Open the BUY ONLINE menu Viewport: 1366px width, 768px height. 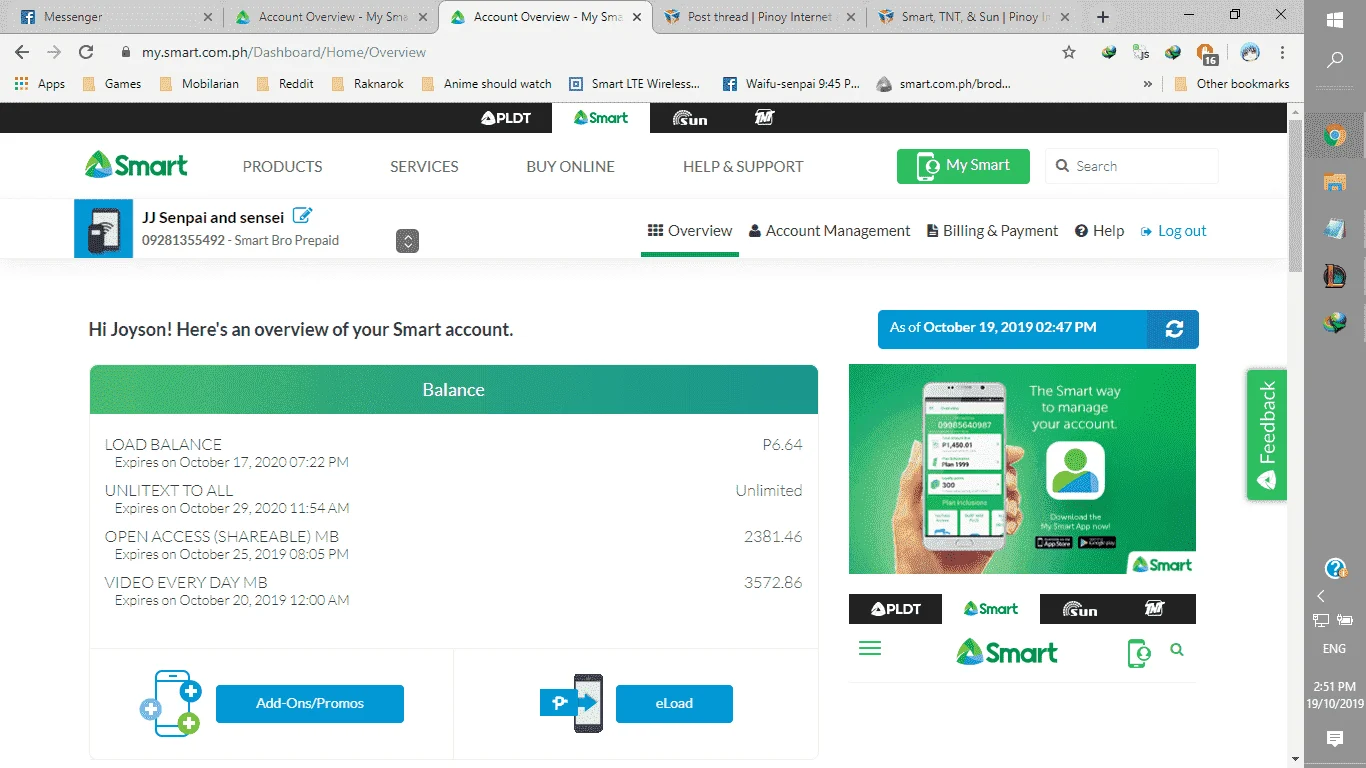[571, 166]
